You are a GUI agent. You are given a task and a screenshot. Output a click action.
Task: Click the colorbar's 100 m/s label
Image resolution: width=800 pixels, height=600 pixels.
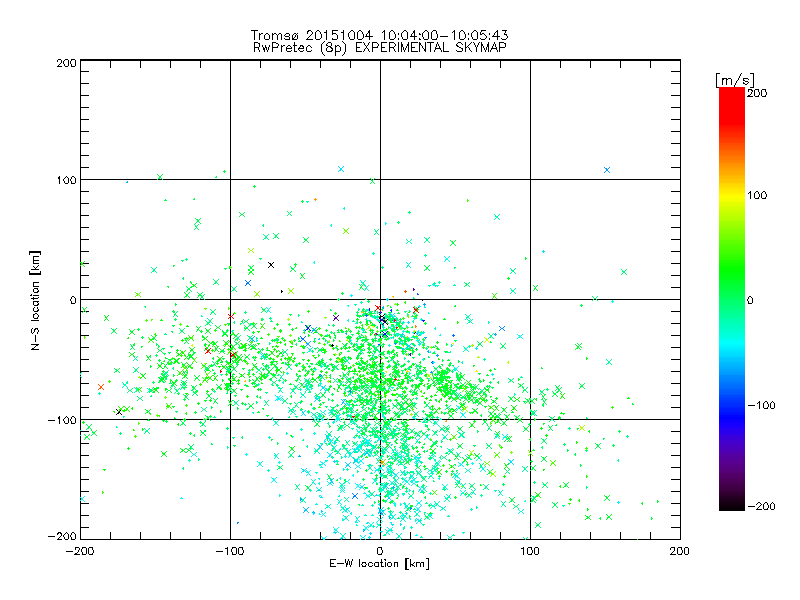point(757,195)
